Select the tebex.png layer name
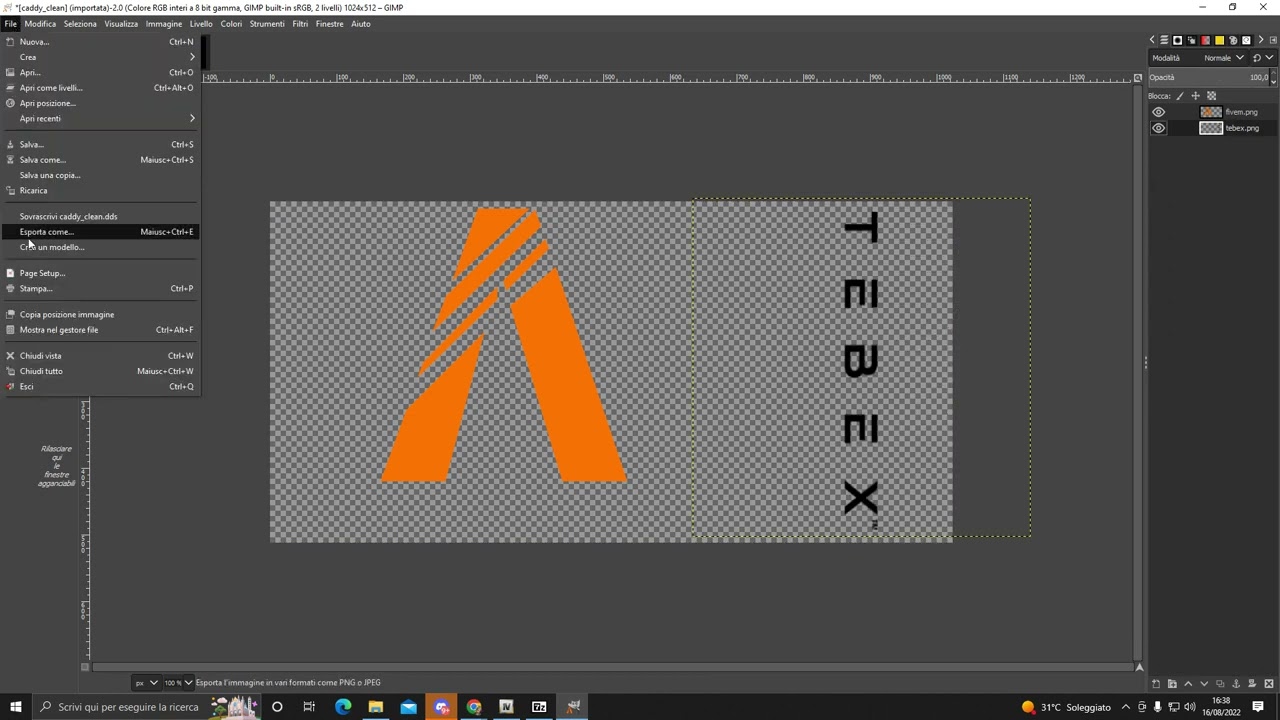Image resolution: width=1280 pixels, height=720 pixels. tap(1242, 128)
